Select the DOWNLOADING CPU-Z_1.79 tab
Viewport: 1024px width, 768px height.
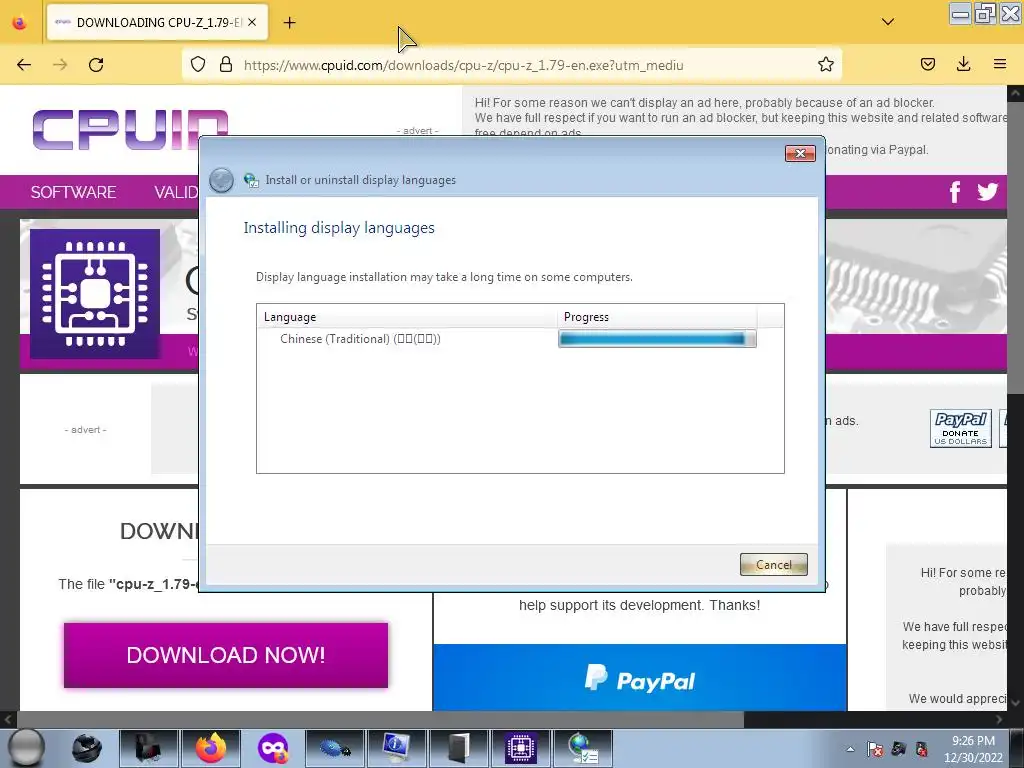point(157,23)
